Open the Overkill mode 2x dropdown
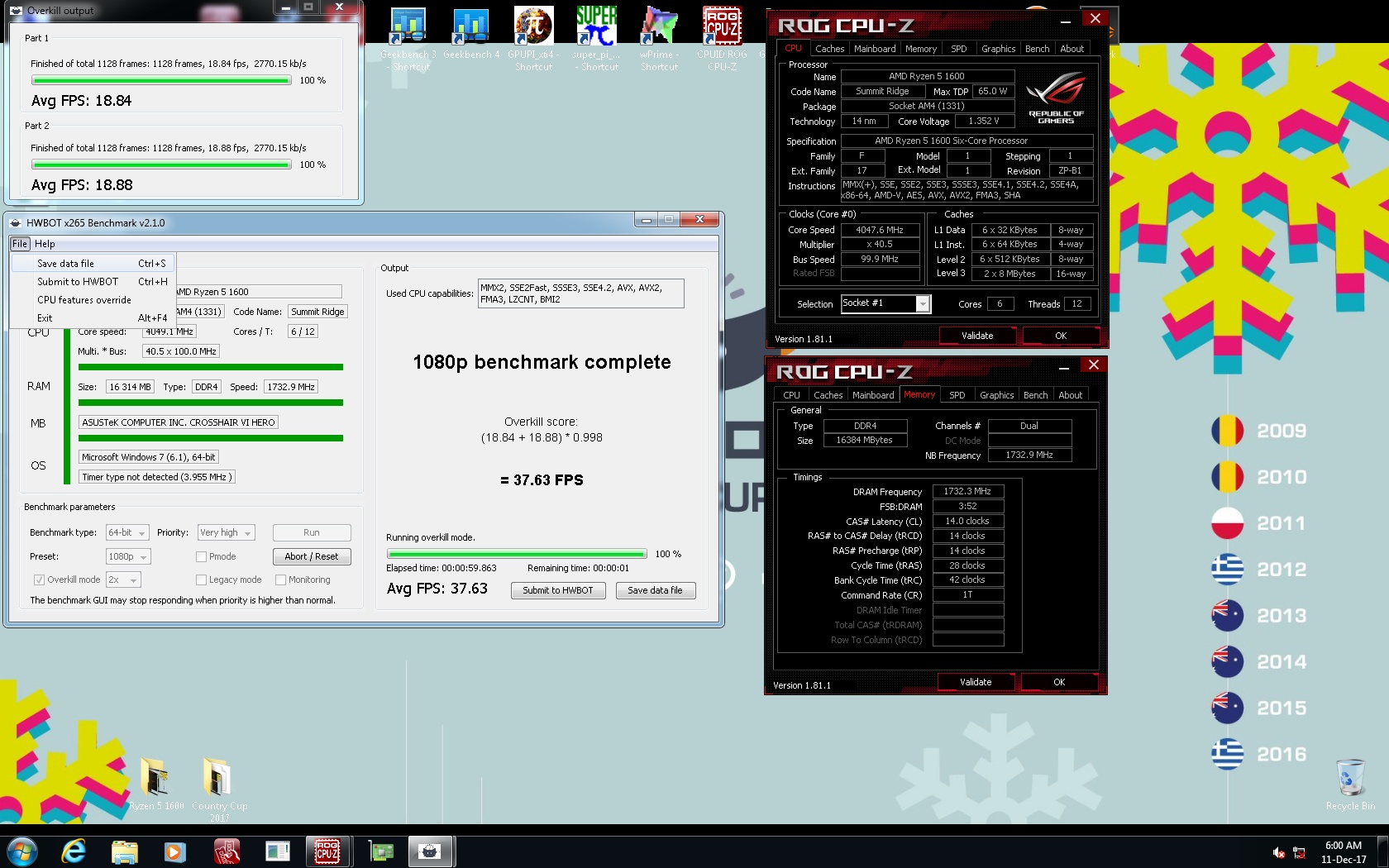The image size is (1389, 868). pos(123,579)
